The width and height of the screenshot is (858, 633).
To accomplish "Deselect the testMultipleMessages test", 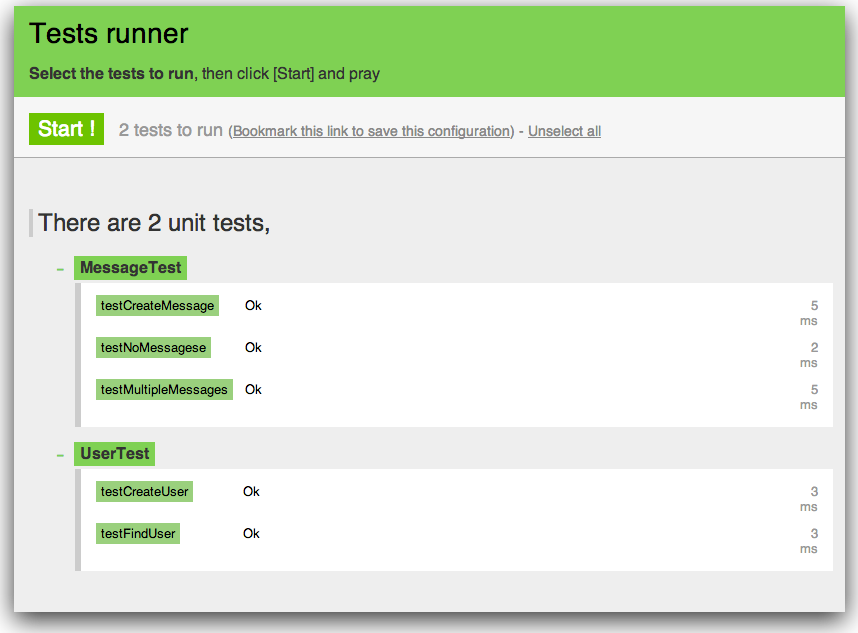I will pyautogui.click(x=164, y=390).
